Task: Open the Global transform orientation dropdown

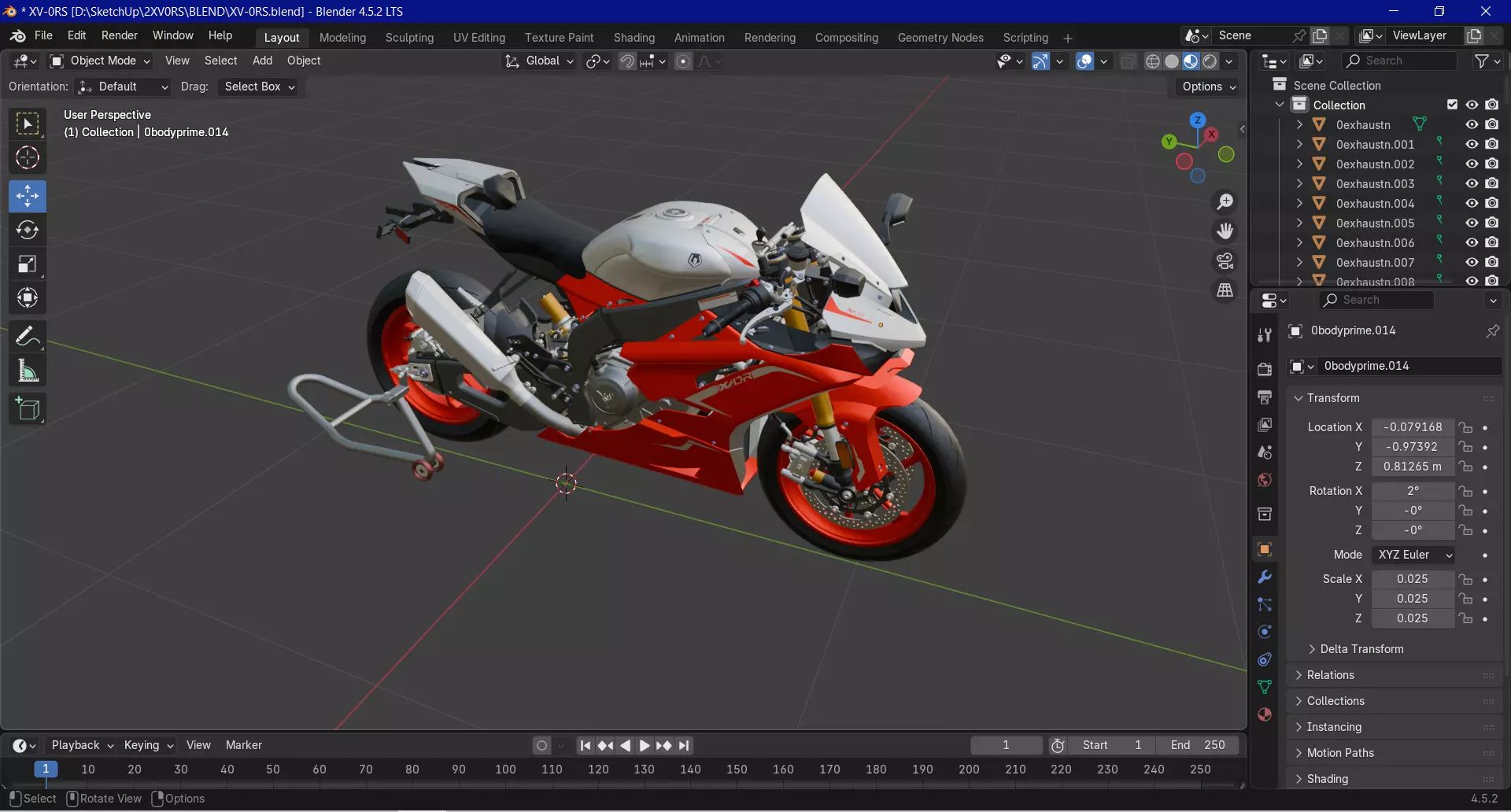Action: click(539, 61)
